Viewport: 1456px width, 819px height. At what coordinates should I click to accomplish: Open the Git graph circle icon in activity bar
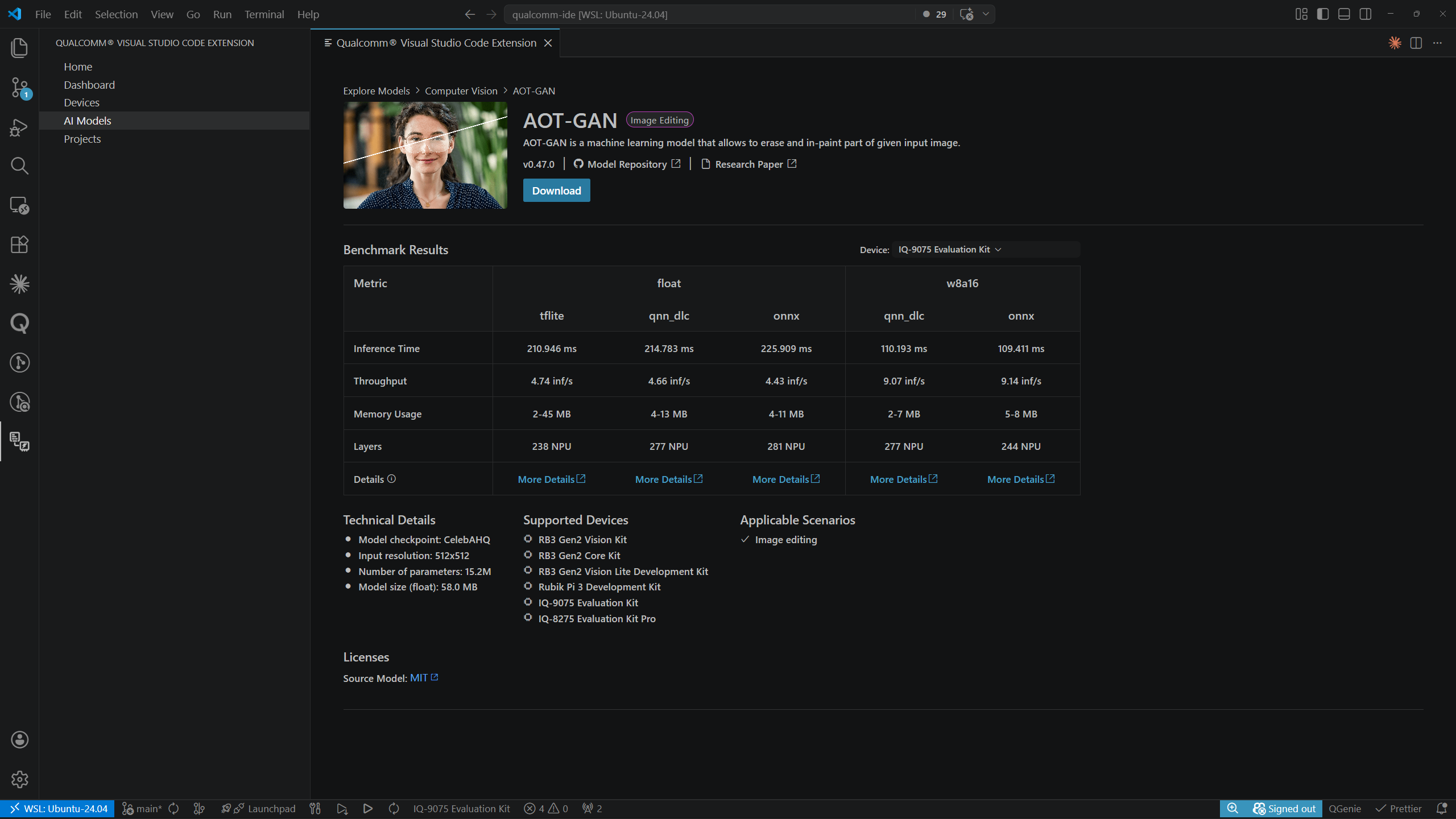[x=19, y=362]
